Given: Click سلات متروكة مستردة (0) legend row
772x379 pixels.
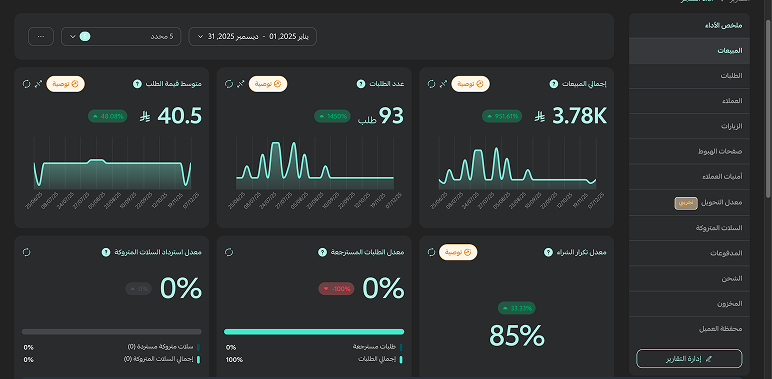Looking at the screenshot, I should coord(112,347).
